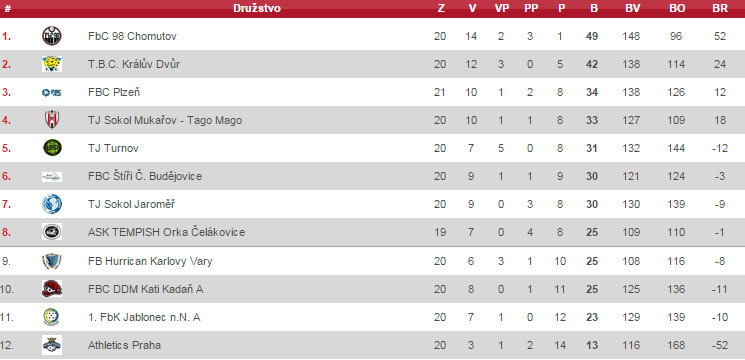This screenshot has height=360, width=745.
Task: Click the TJ Sokol Mukařov team logo
Action: (51, 120)
